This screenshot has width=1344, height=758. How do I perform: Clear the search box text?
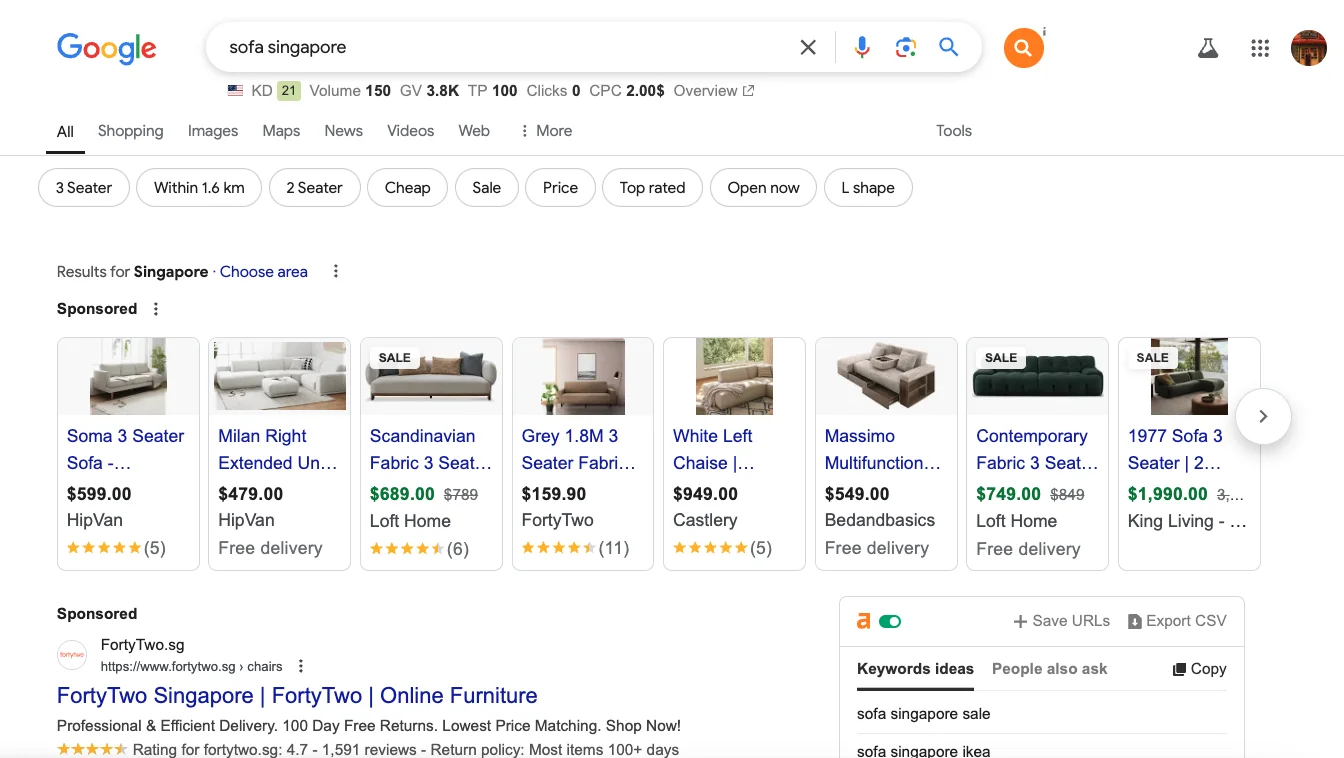coord(808,47)
